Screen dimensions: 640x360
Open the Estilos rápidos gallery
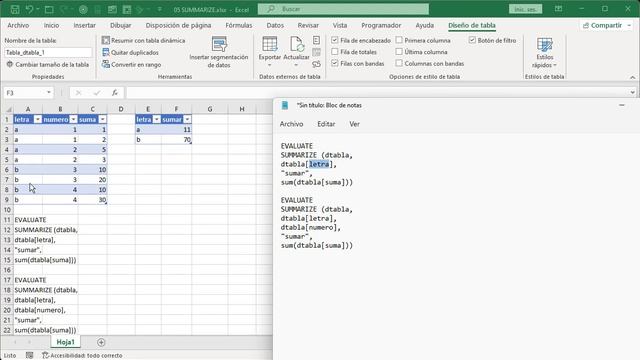pos(544,53)
